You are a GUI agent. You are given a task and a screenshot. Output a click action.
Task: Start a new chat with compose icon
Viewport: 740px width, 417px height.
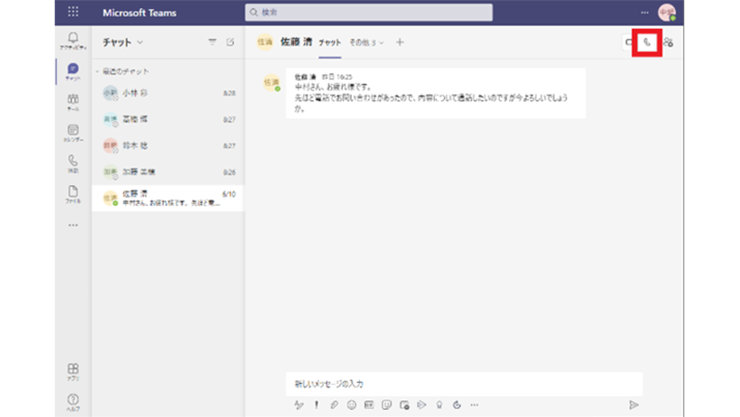[230, 42]
